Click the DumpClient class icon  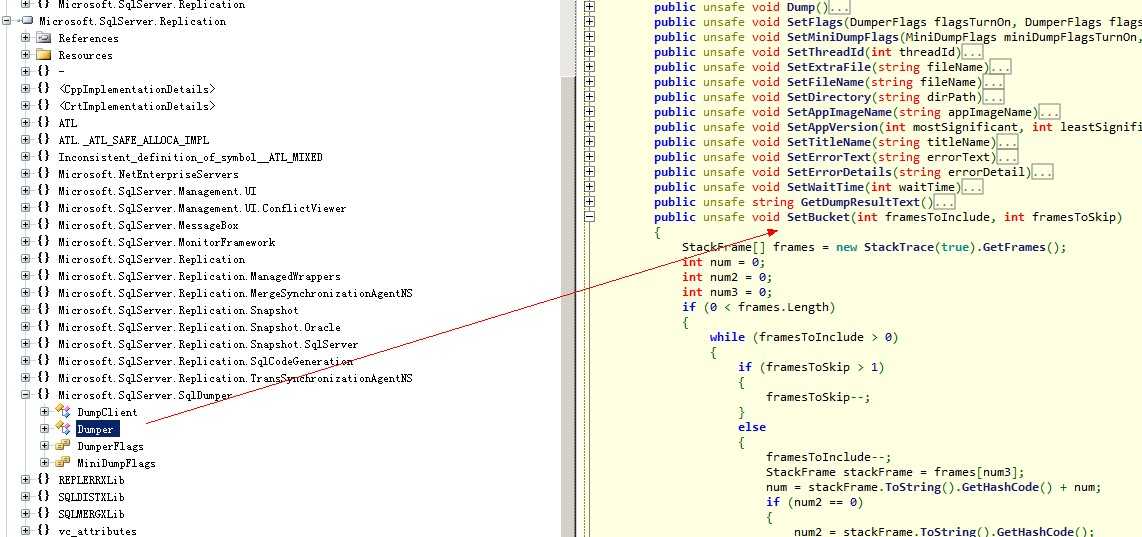(63, 412)
